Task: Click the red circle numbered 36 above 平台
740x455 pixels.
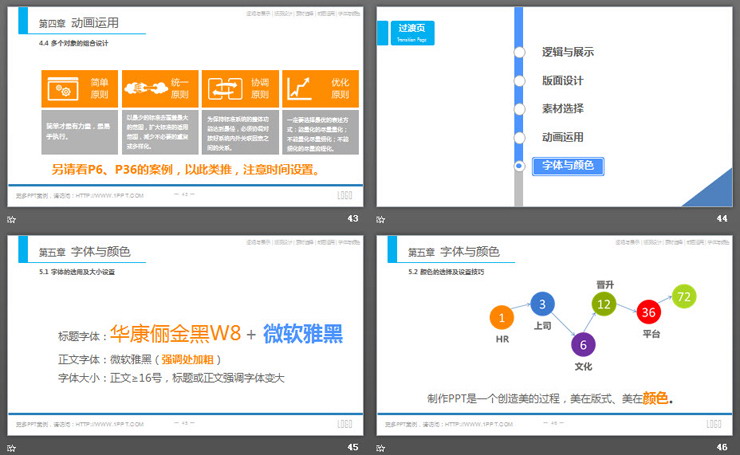Action: (x=648, y=312)
